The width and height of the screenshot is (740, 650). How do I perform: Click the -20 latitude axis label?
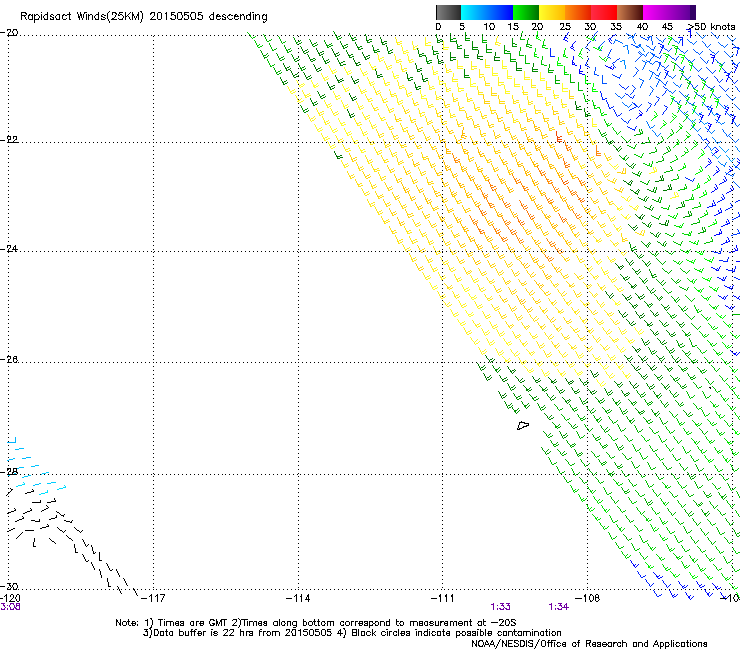[9, 33]
